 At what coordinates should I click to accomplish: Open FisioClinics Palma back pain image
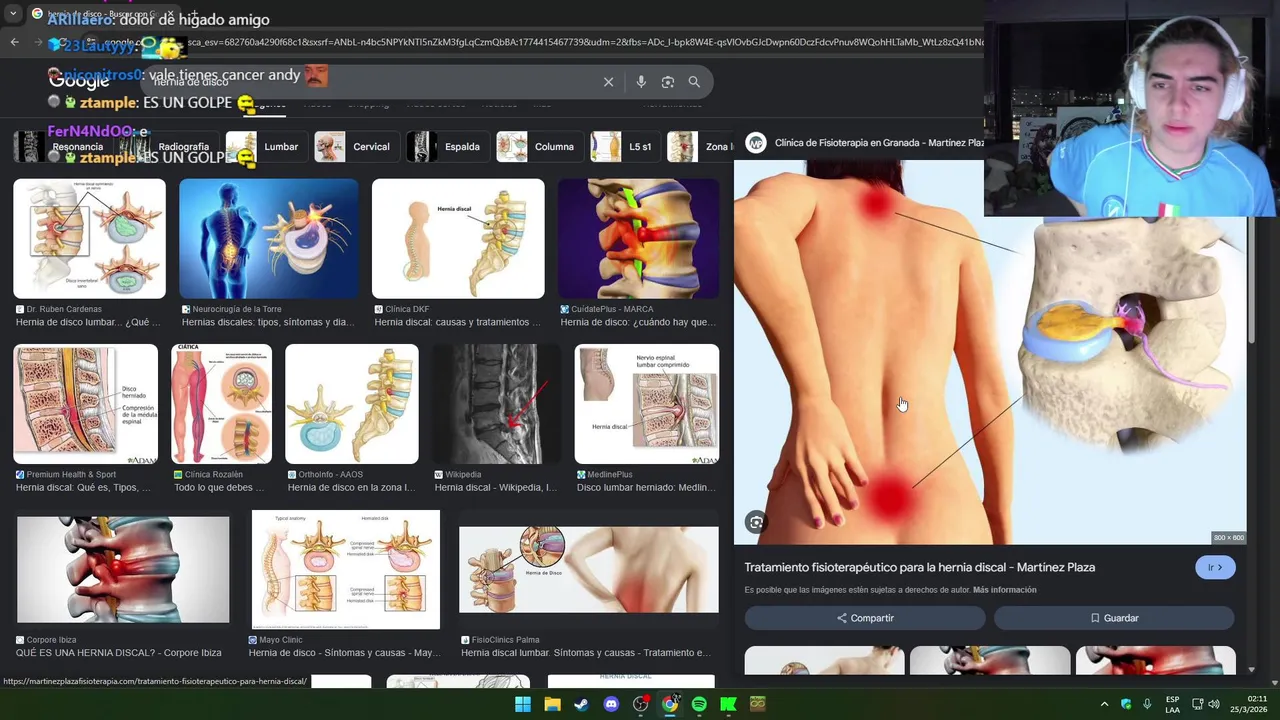[588, 569]
